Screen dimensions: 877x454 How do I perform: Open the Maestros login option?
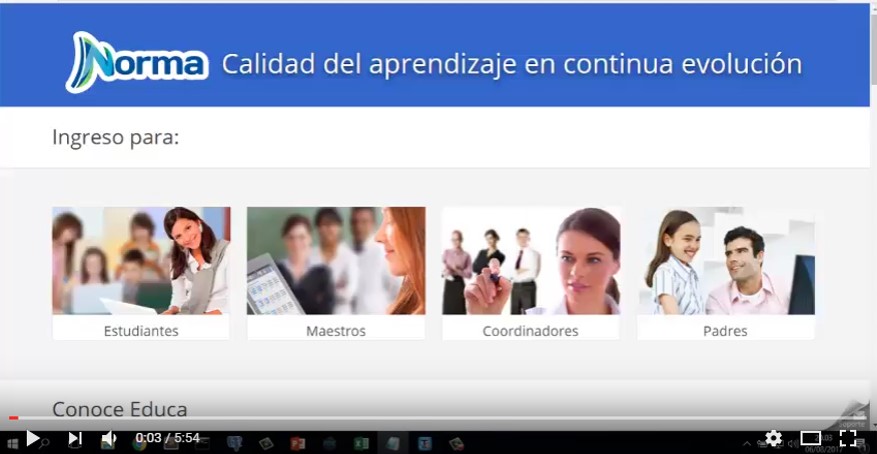click(336, 330)
